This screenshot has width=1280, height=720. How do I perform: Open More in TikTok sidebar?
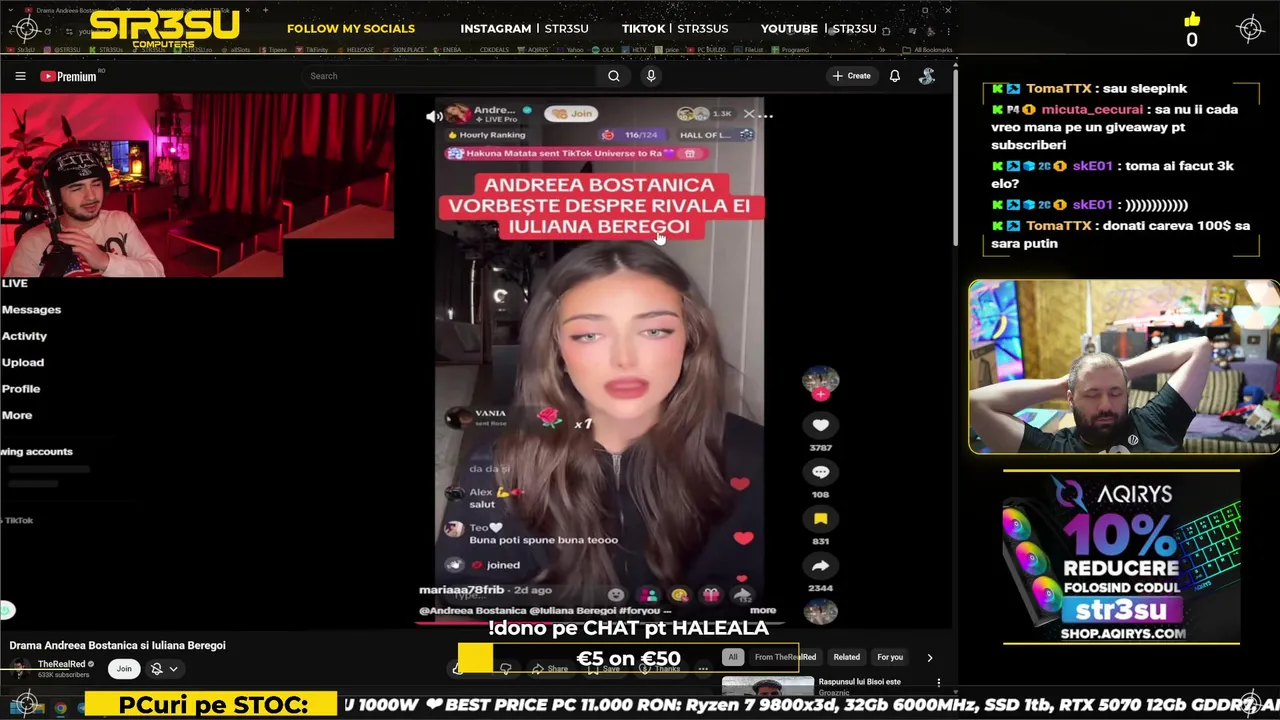click(x=17, y=415)
